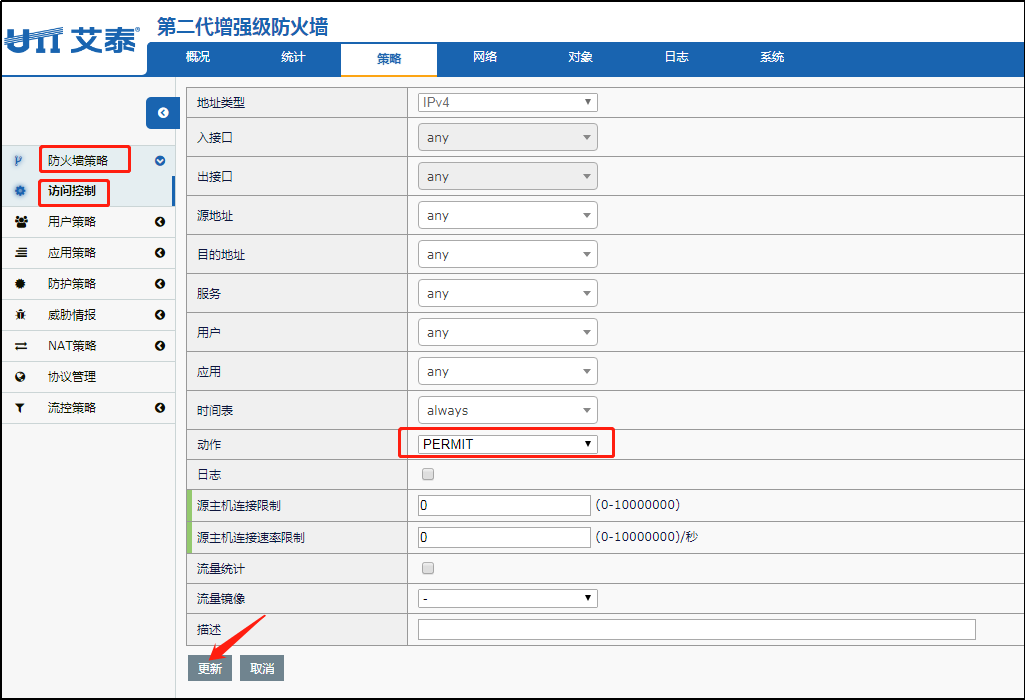Click the 更新 button
1025x700 pixels.
tap(210, 668)
